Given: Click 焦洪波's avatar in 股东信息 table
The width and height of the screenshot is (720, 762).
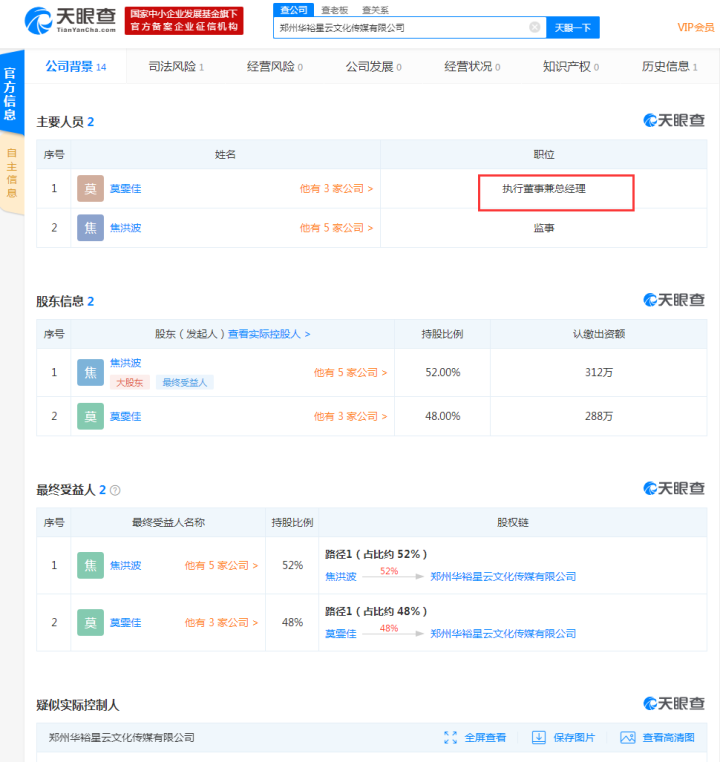Looking at the screenshot, I should tap(90, 372).
